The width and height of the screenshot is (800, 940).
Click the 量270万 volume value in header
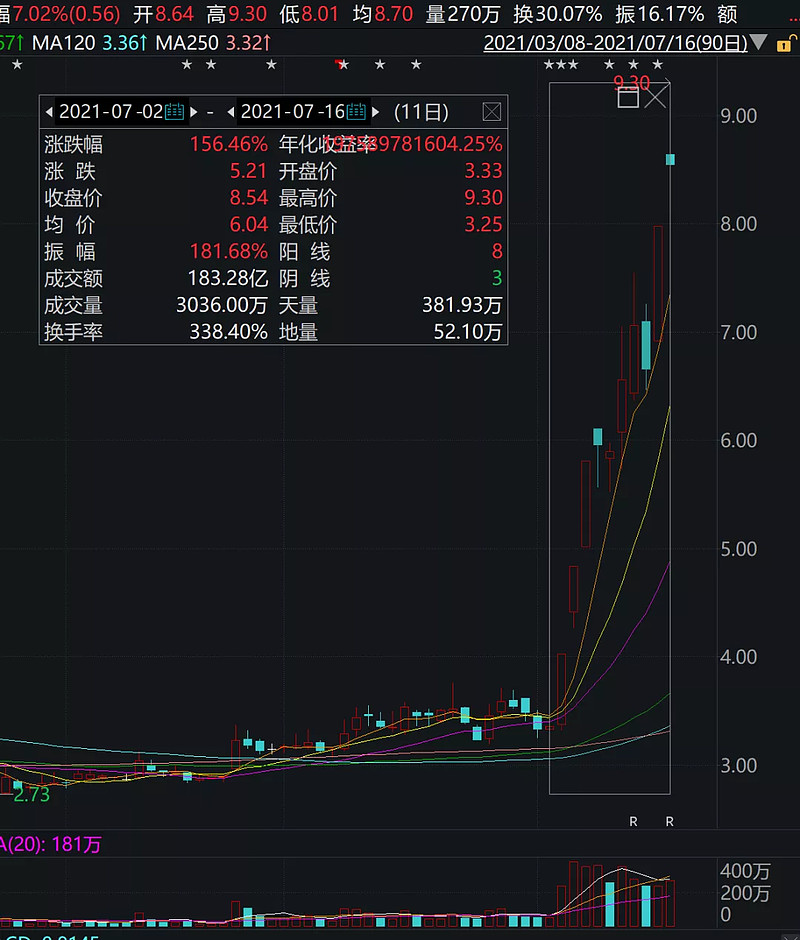pos(462,14)
